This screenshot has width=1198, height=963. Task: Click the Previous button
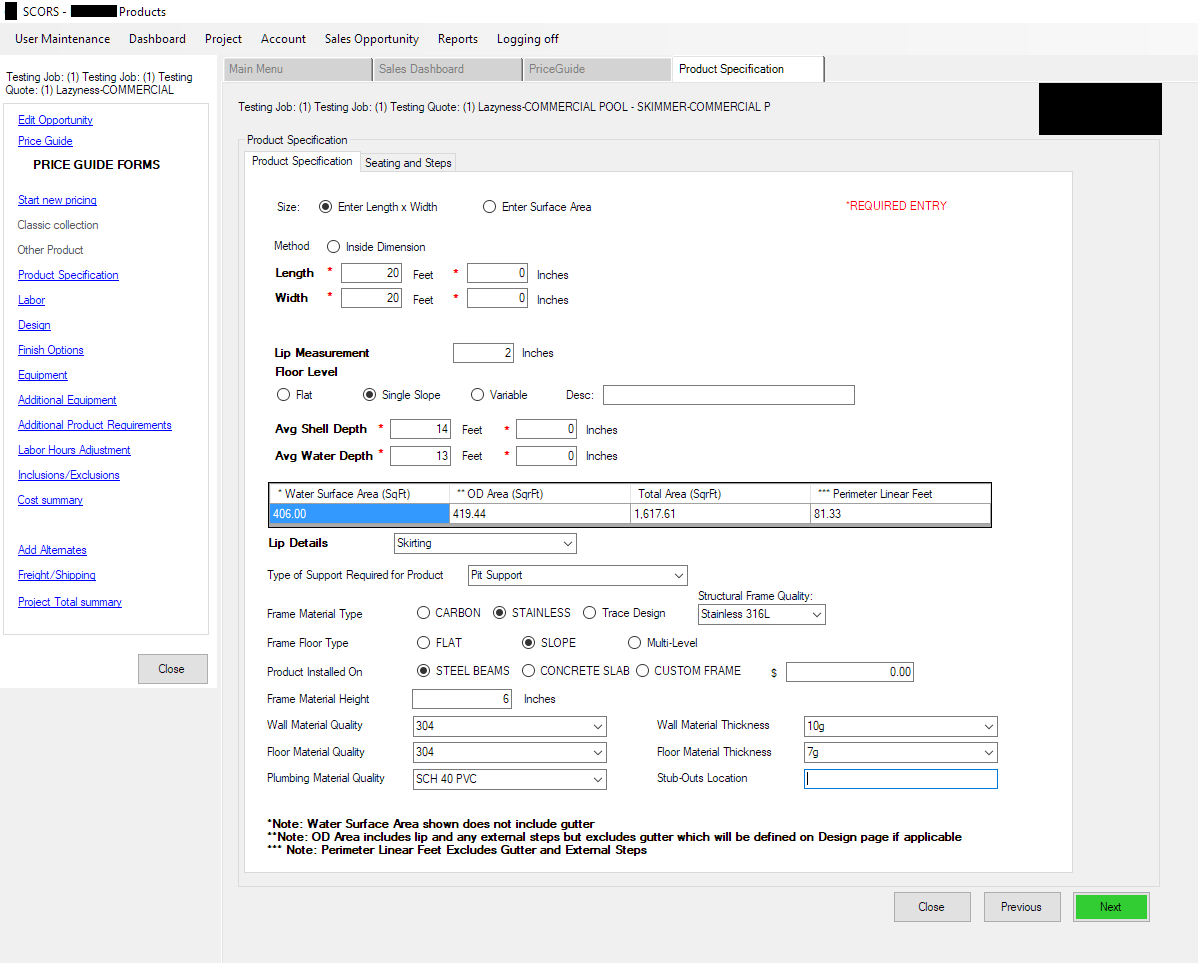(1022, 907)
